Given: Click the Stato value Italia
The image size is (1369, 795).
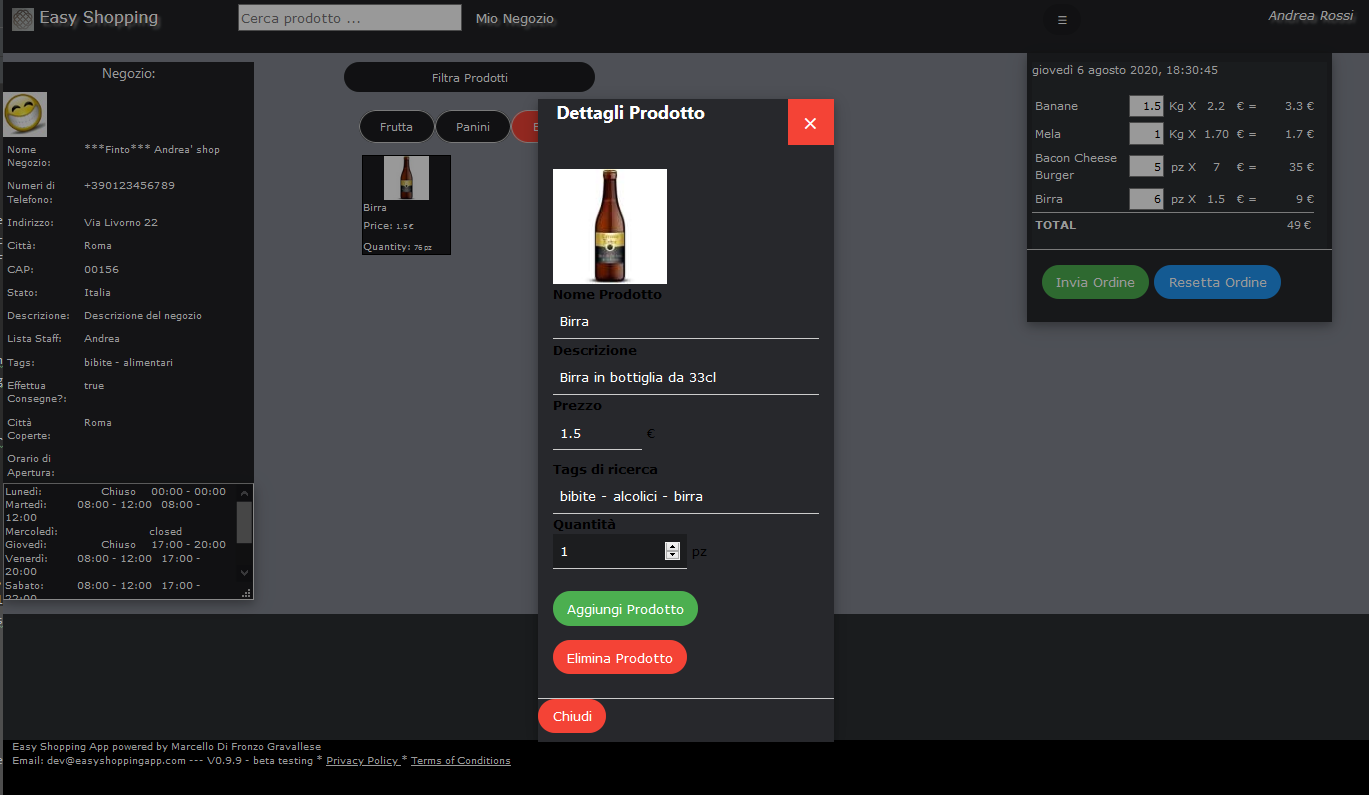Looking at the screenshot, I should [97, 293].
